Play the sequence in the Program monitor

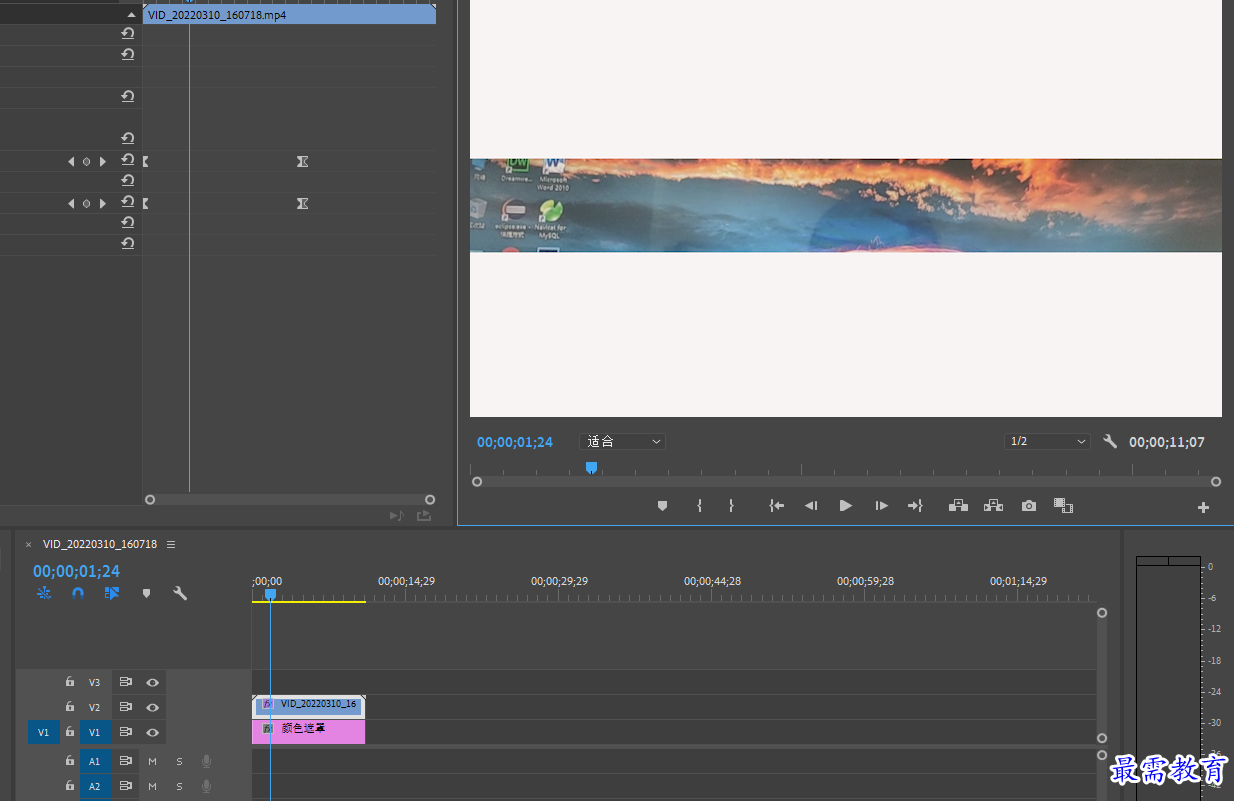846,506
